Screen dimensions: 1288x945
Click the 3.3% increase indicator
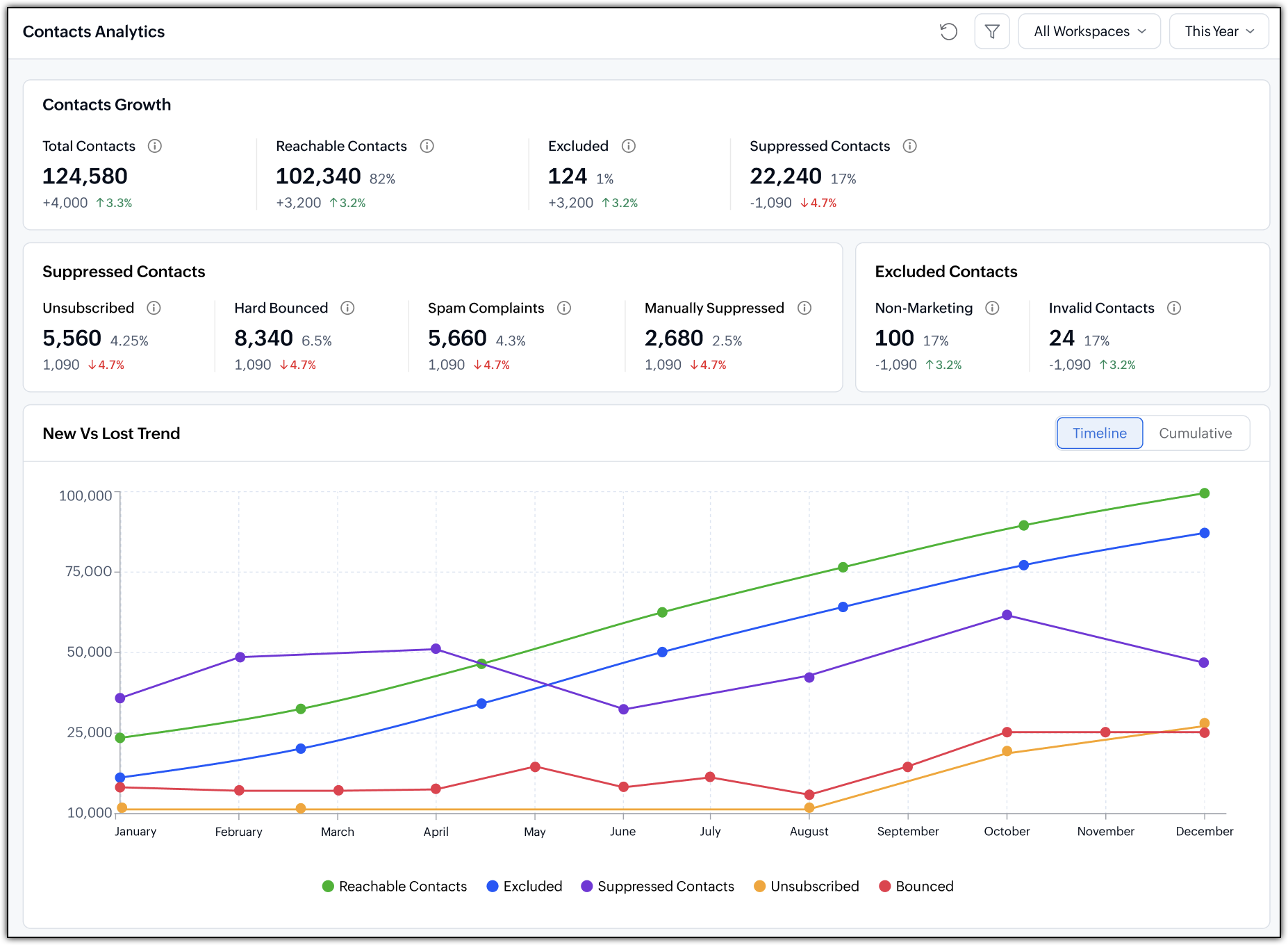[115, 203]
